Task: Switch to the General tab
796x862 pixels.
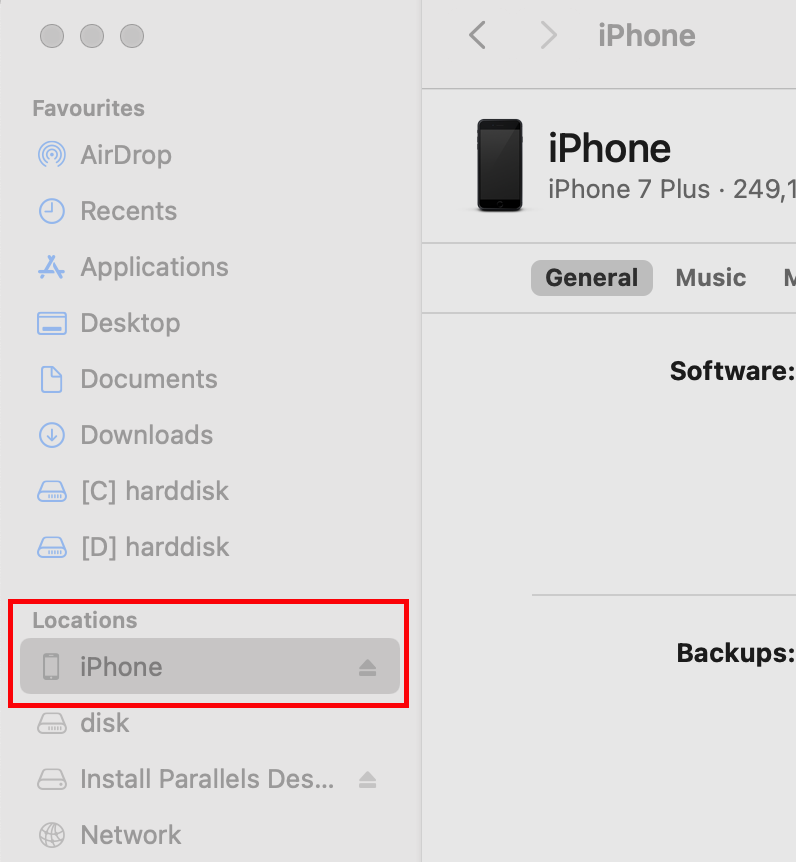Action: pyautogui.click(x=591, y=278)
